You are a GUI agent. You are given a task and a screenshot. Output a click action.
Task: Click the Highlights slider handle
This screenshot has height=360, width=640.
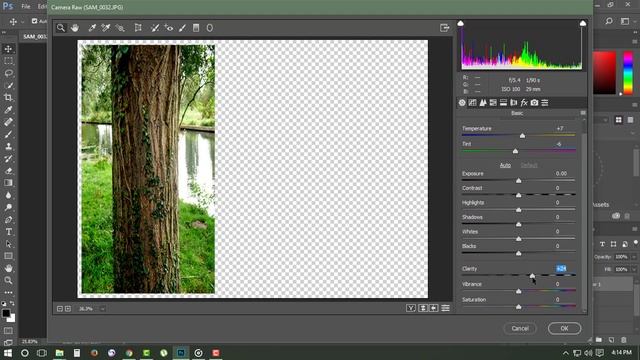click(519, 210)
